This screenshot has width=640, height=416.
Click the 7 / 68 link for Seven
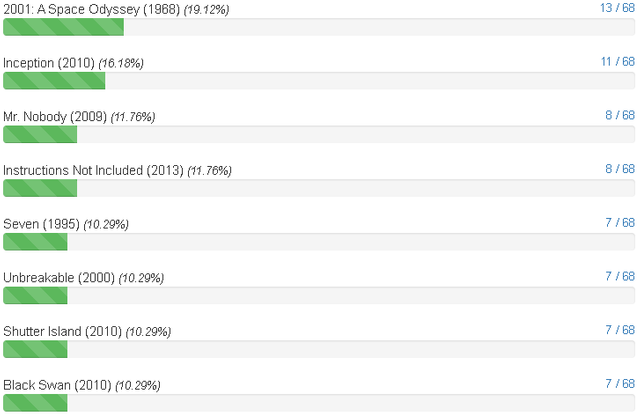620,223
